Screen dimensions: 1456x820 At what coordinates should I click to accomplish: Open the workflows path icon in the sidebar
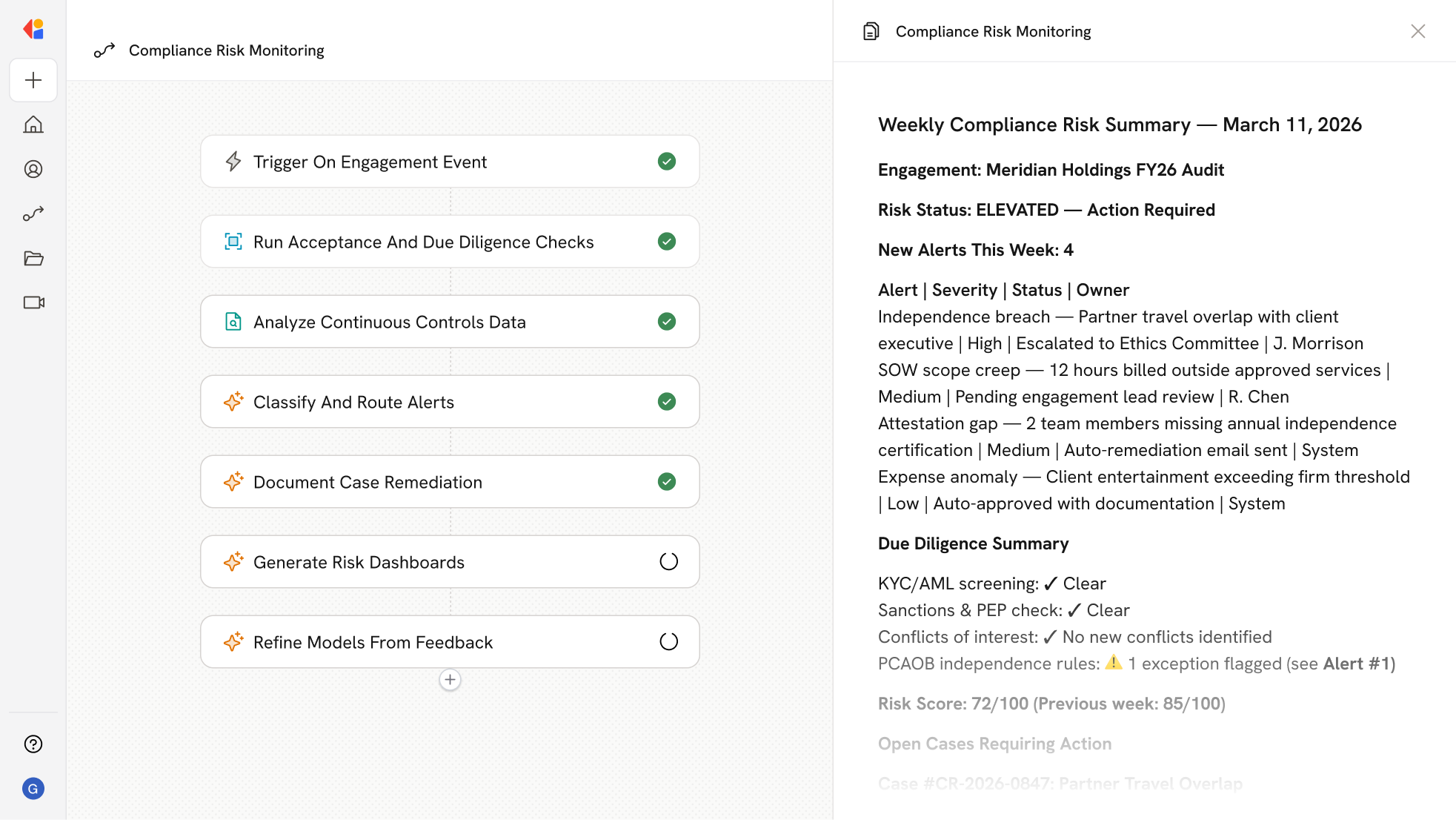[33, 214]
